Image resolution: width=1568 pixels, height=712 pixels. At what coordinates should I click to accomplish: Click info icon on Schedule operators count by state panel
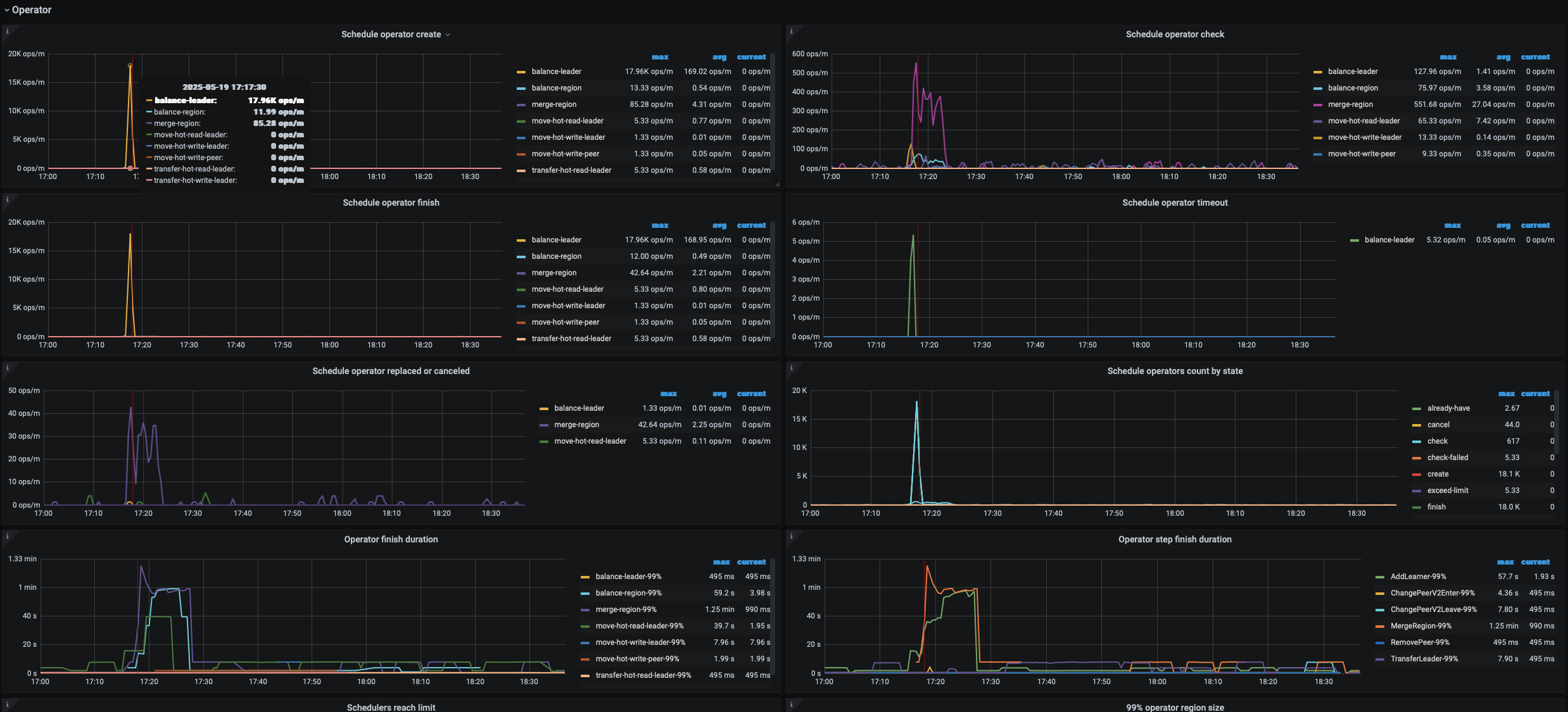[791, 368]
